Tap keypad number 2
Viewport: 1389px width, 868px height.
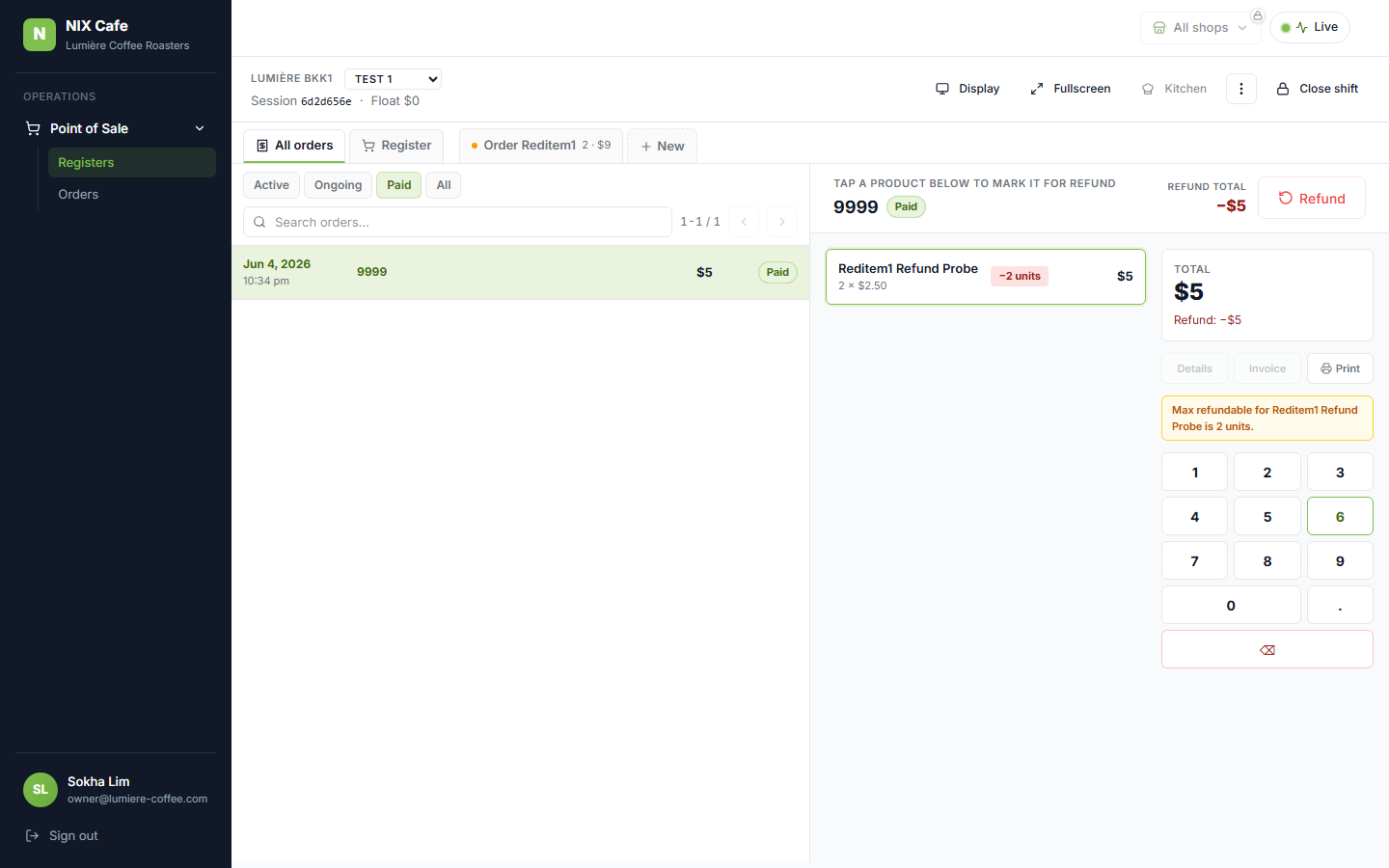click(x=1267, y=472)
